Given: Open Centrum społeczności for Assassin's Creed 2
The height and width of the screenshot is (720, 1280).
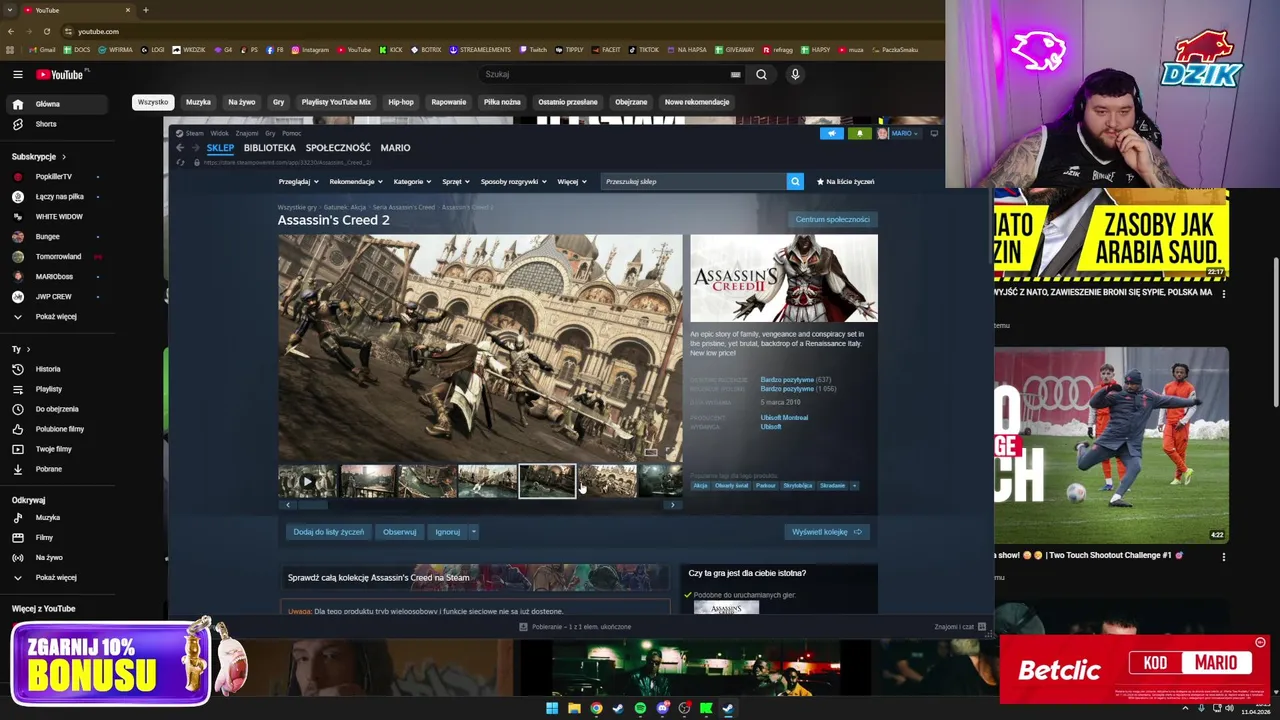Looking at the screenshot, I should (832, 219).
